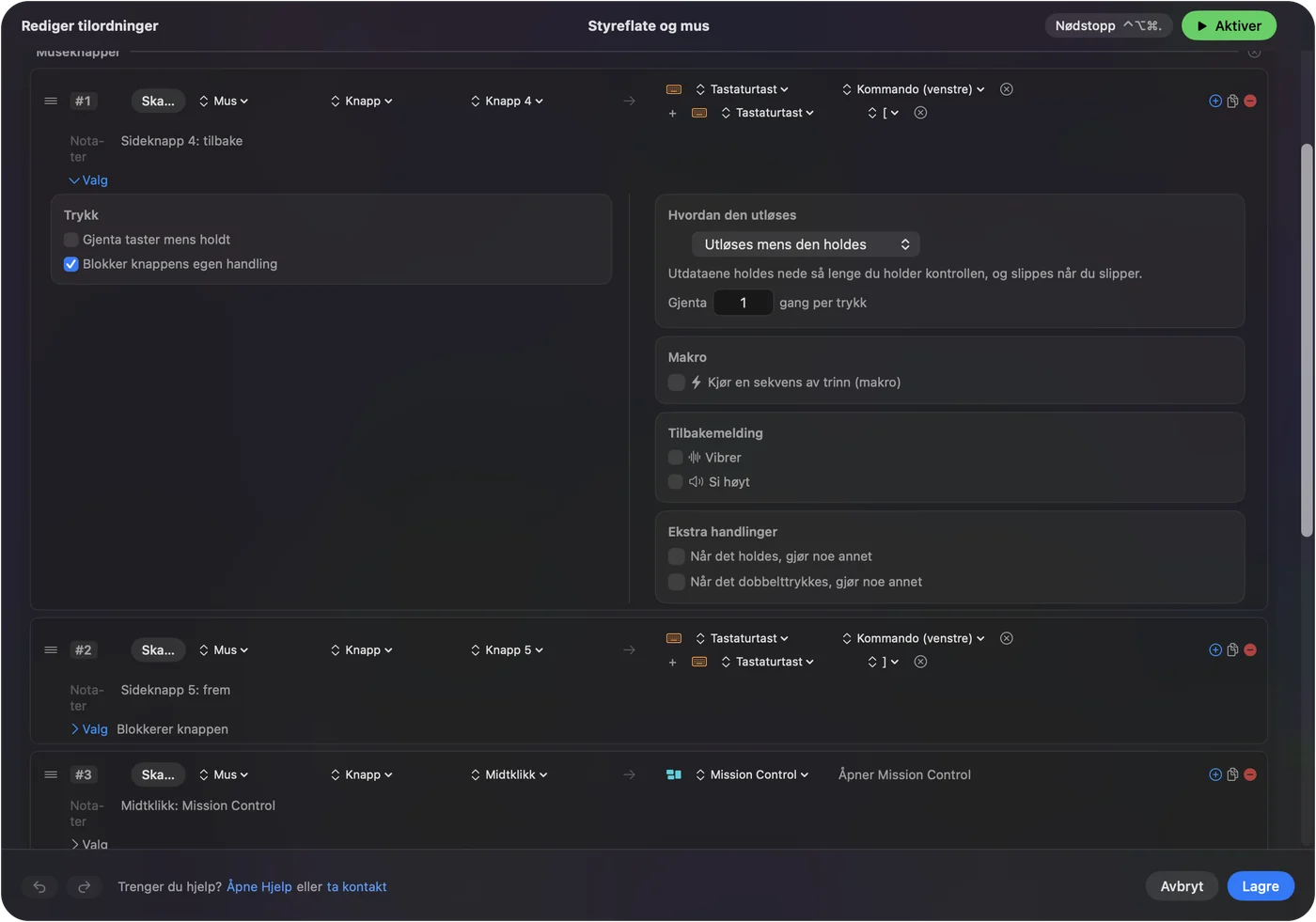
Task: Expand the Valg section of mapping #2
Action: (88, 729)
